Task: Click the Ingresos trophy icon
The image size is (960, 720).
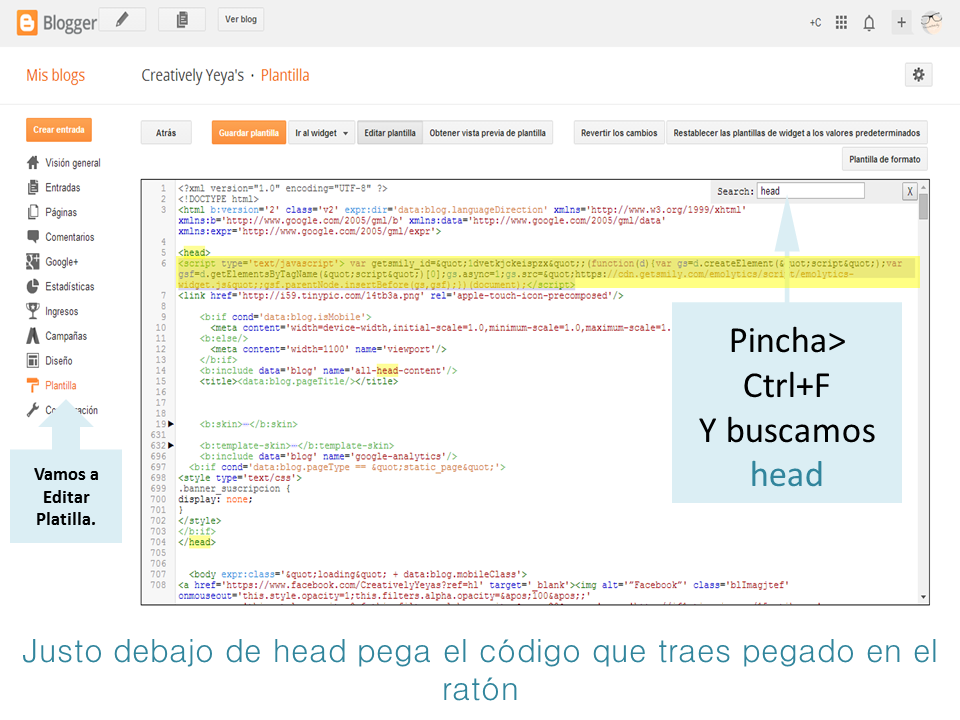Action: coord(32,310)
